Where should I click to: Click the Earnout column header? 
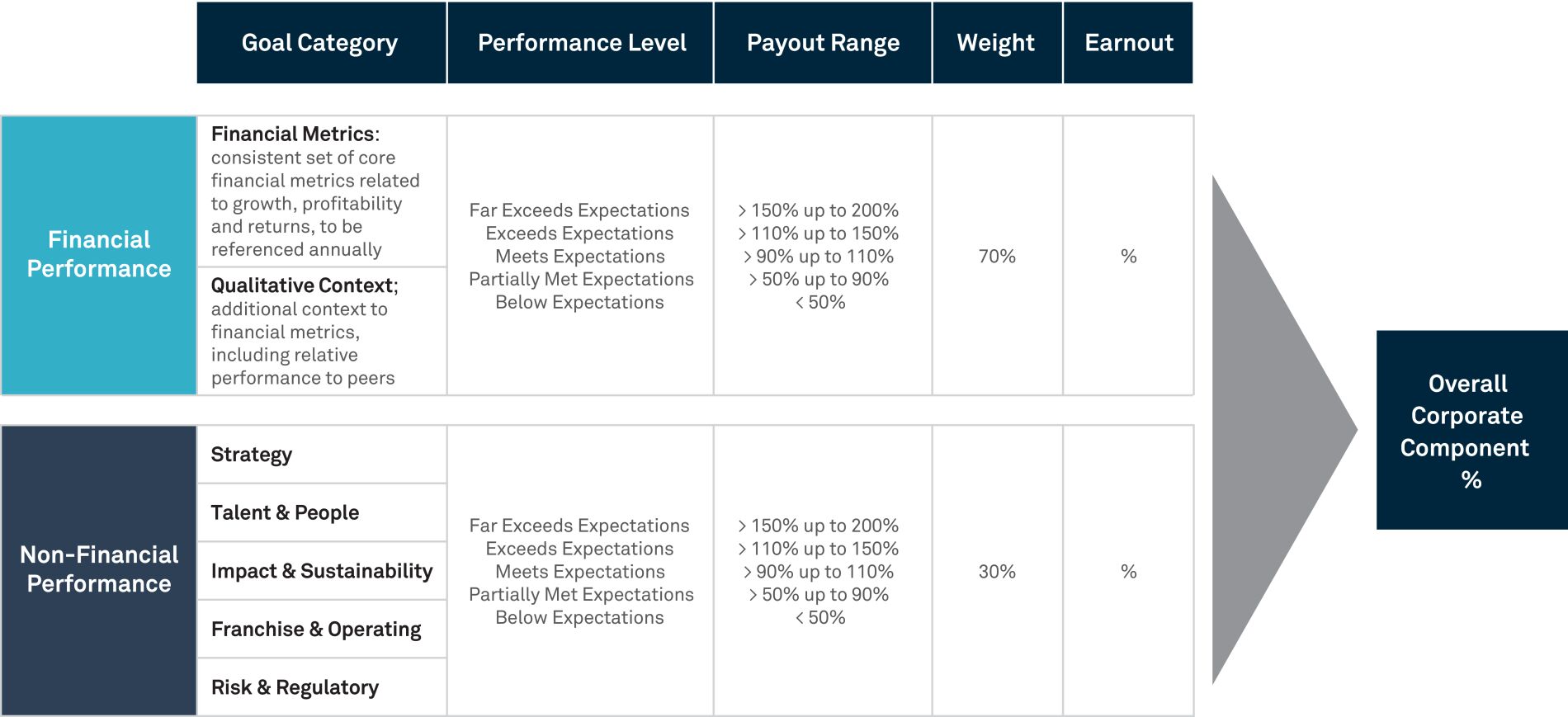[x=1128, y=43]
